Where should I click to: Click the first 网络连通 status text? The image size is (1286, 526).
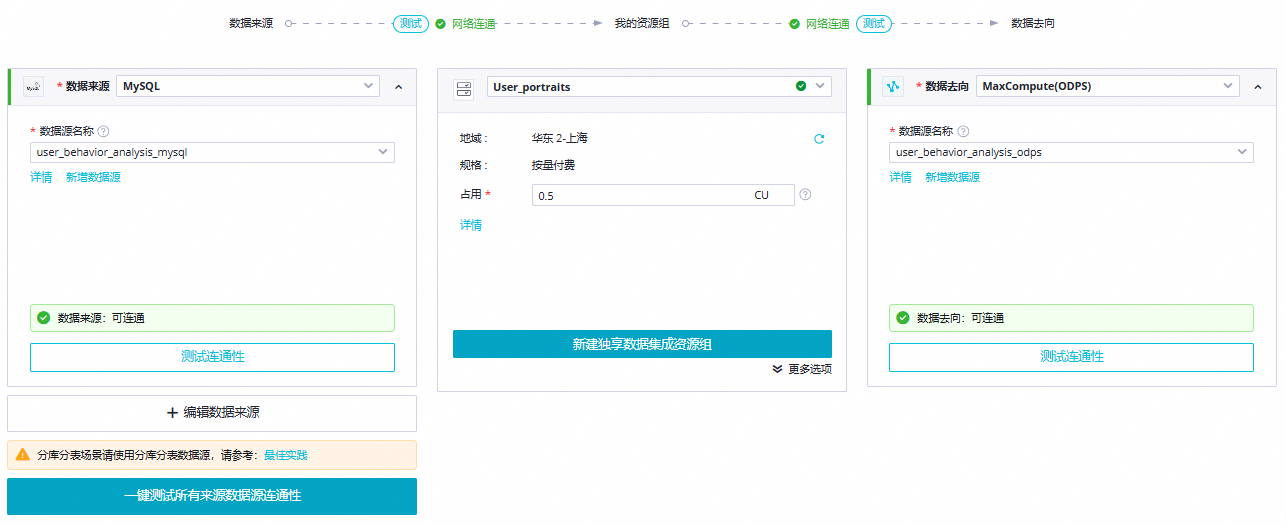[474, 23]
